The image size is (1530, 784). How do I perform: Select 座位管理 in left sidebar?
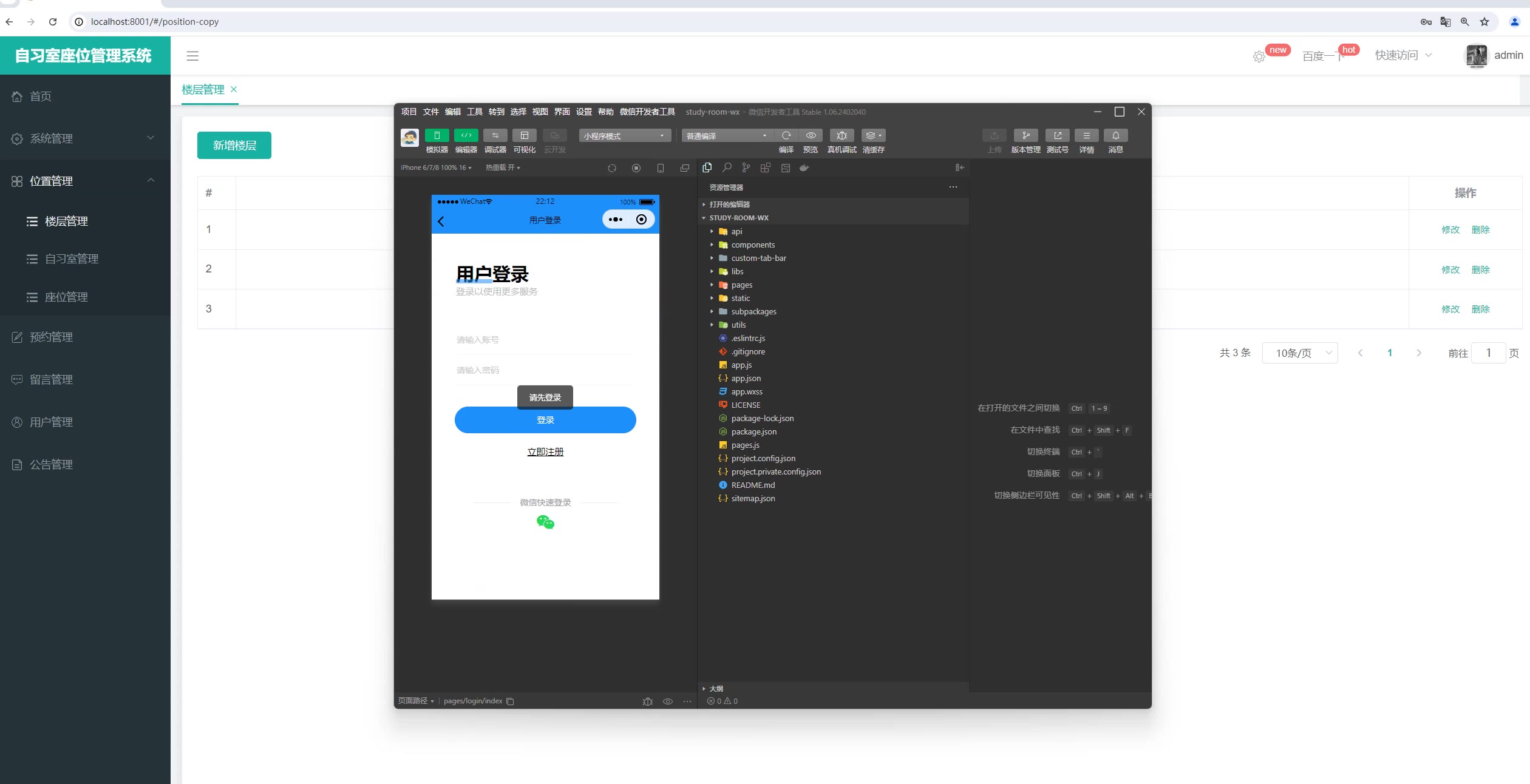[66, 297]
